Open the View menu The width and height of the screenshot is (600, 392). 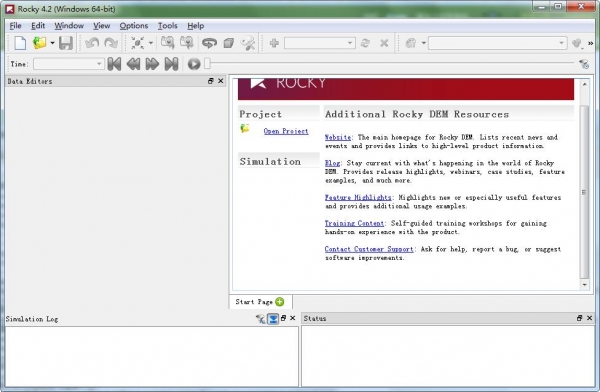(x=101, y=26)
